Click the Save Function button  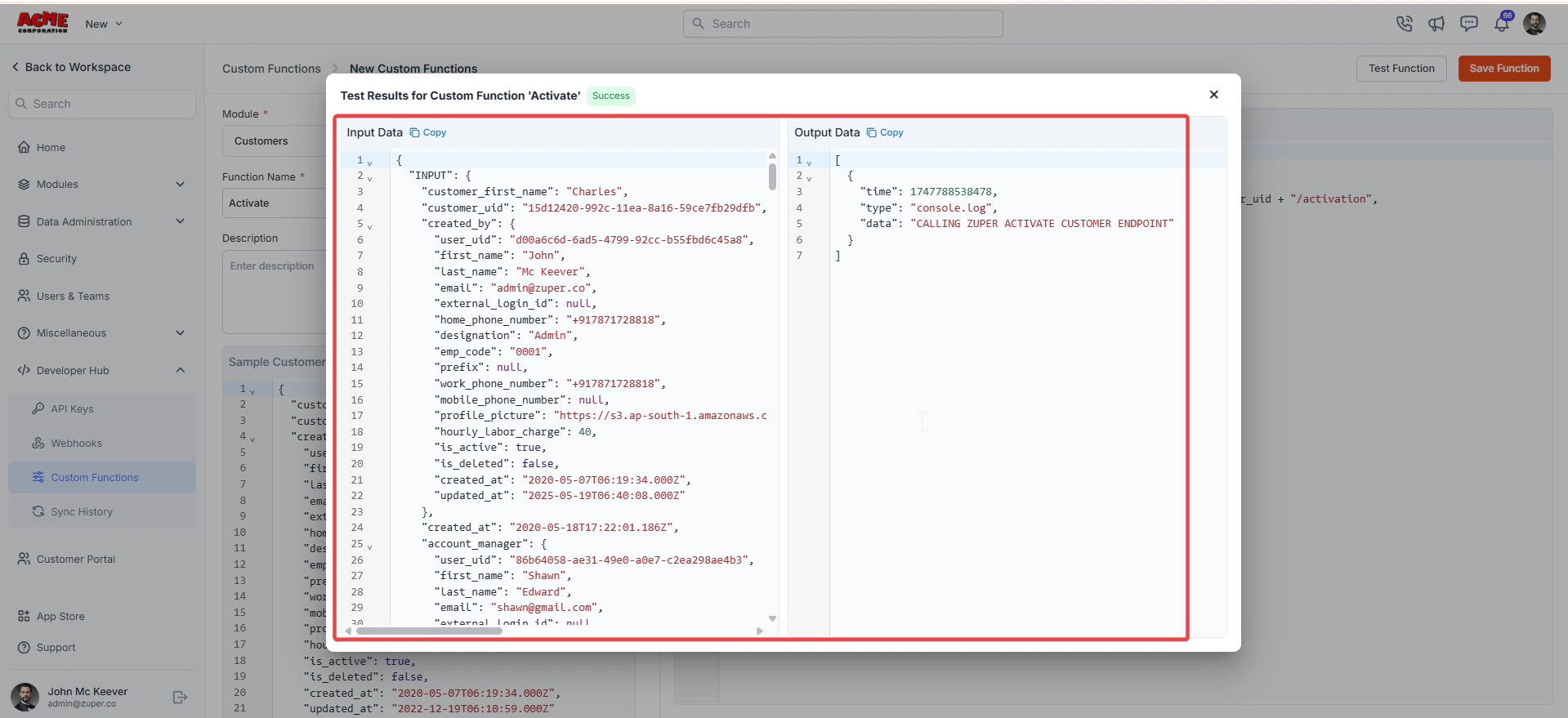(1504, 69)
